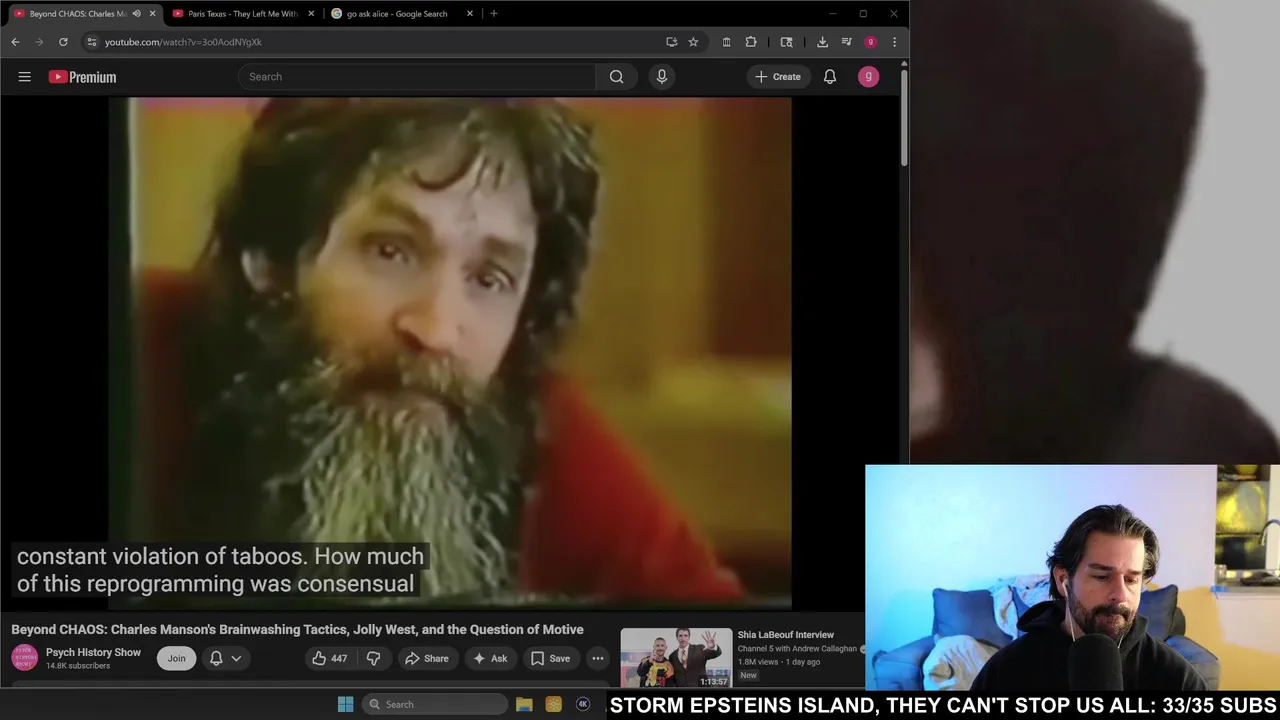This screenshot has width=1280, height=720.
Task: Open media controls icon in toolbar
Action: coord(847,42)
